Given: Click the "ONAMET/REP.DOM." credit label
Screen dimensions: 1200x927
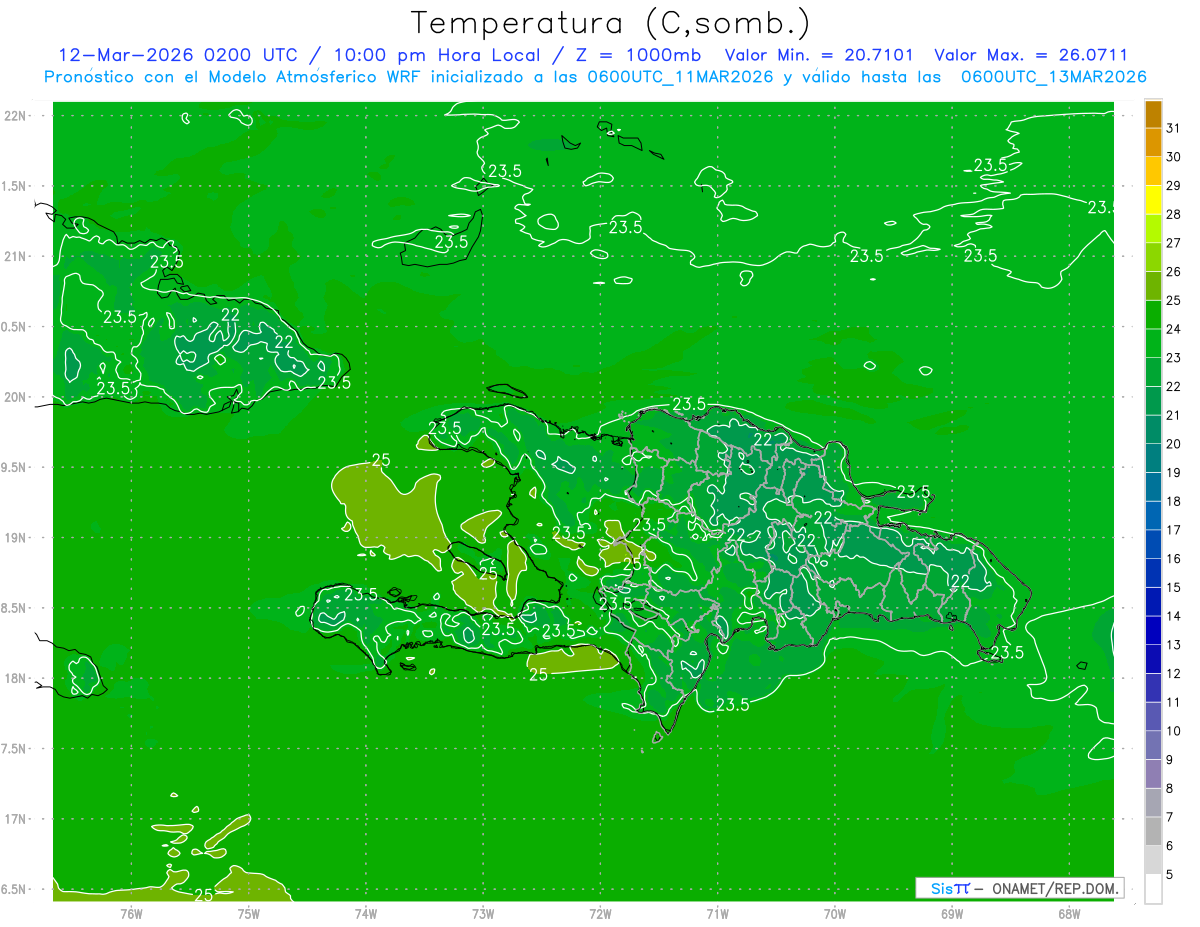Looking at the screenshot, I should point(1053,888).
